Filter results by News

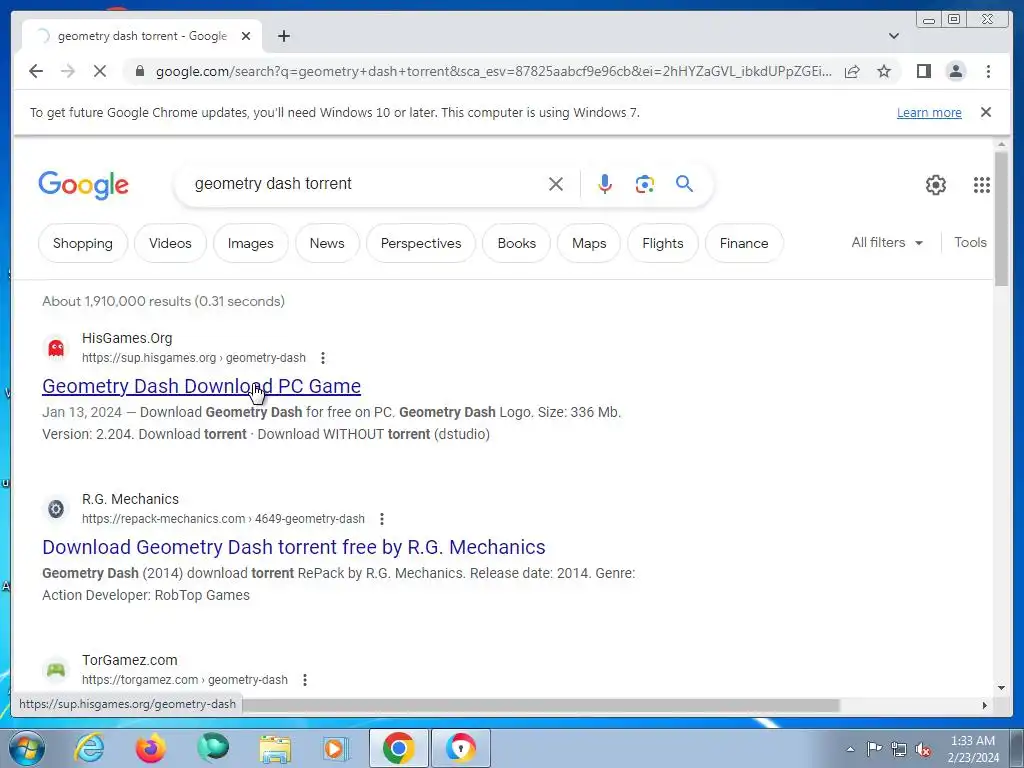pos(327,243)
